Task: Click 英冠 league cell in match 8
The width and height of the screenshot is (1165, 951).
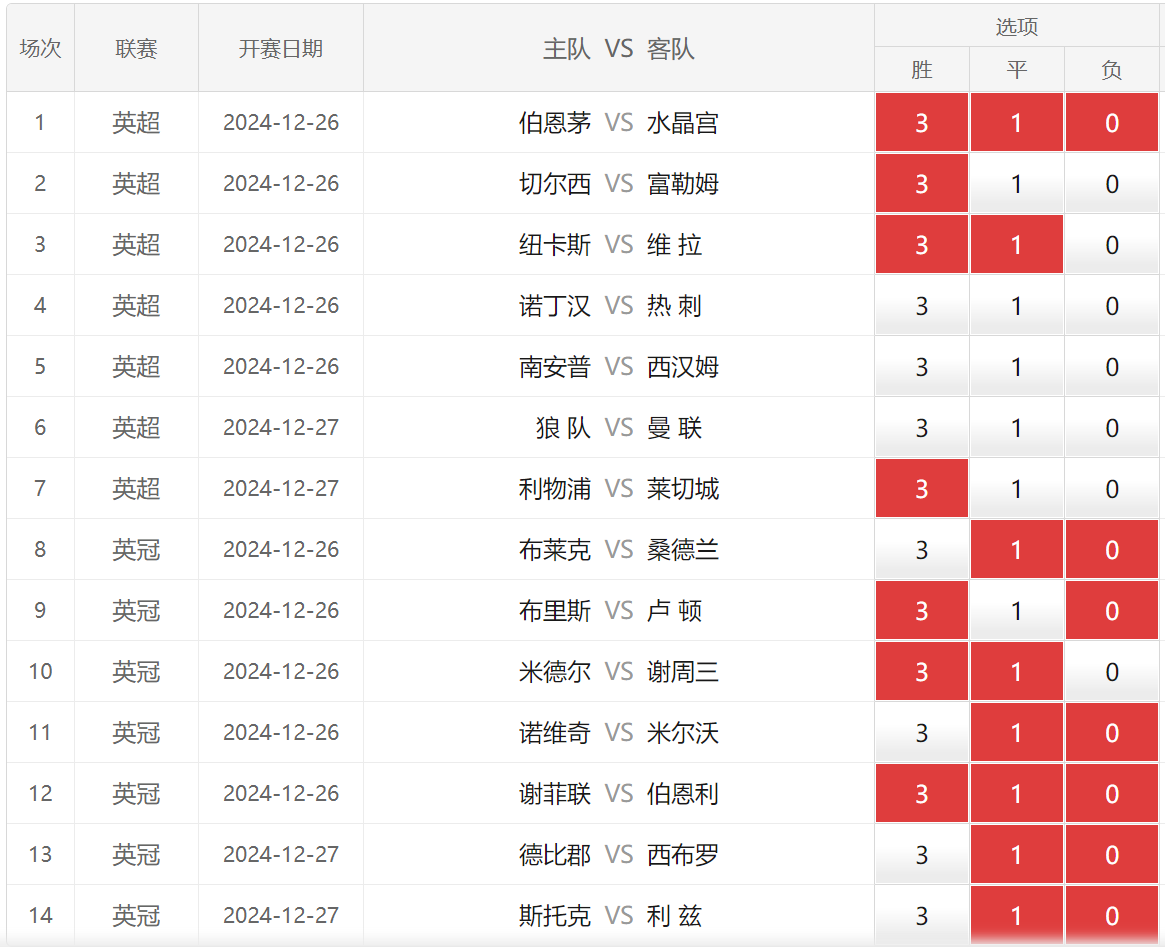Action: click(136, 549)
